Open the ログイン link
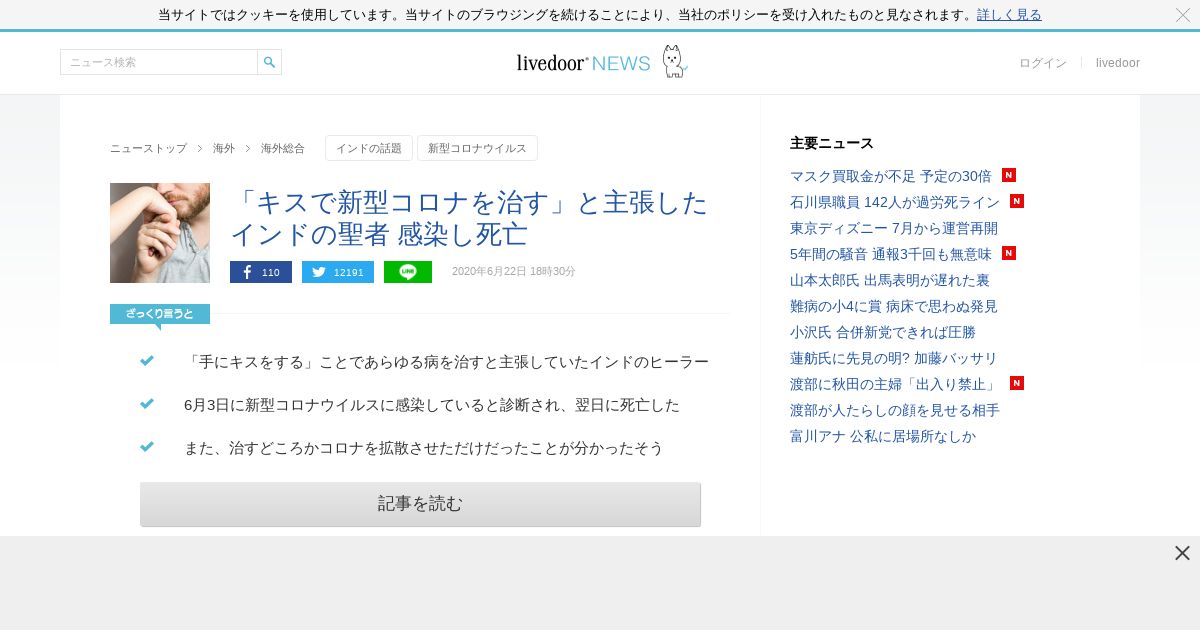1200x630 pixels. [1043, 63]
